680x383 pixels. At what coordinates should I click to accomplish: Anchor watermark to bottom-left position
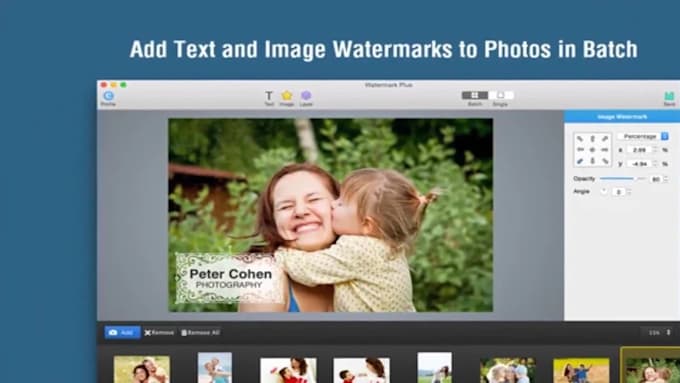[580, 161]
